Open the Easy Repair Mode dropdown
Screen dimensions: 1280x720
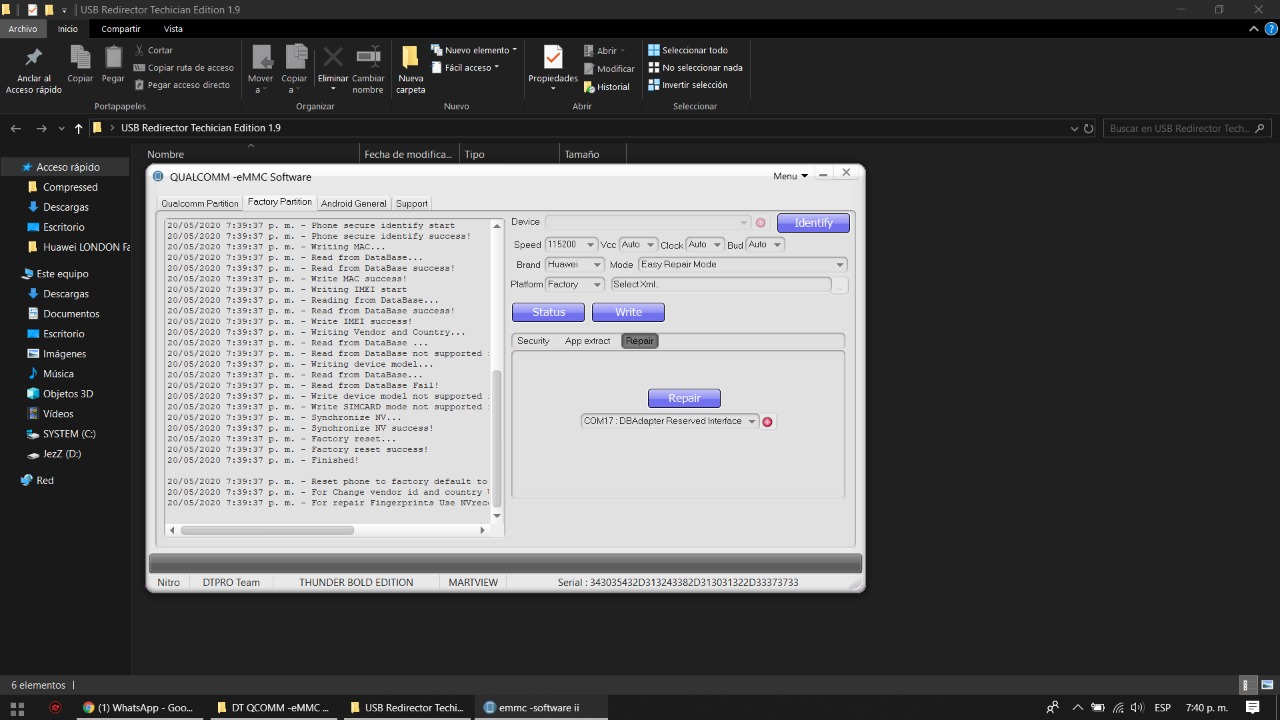pyautogui.click(x=839, y=265)
